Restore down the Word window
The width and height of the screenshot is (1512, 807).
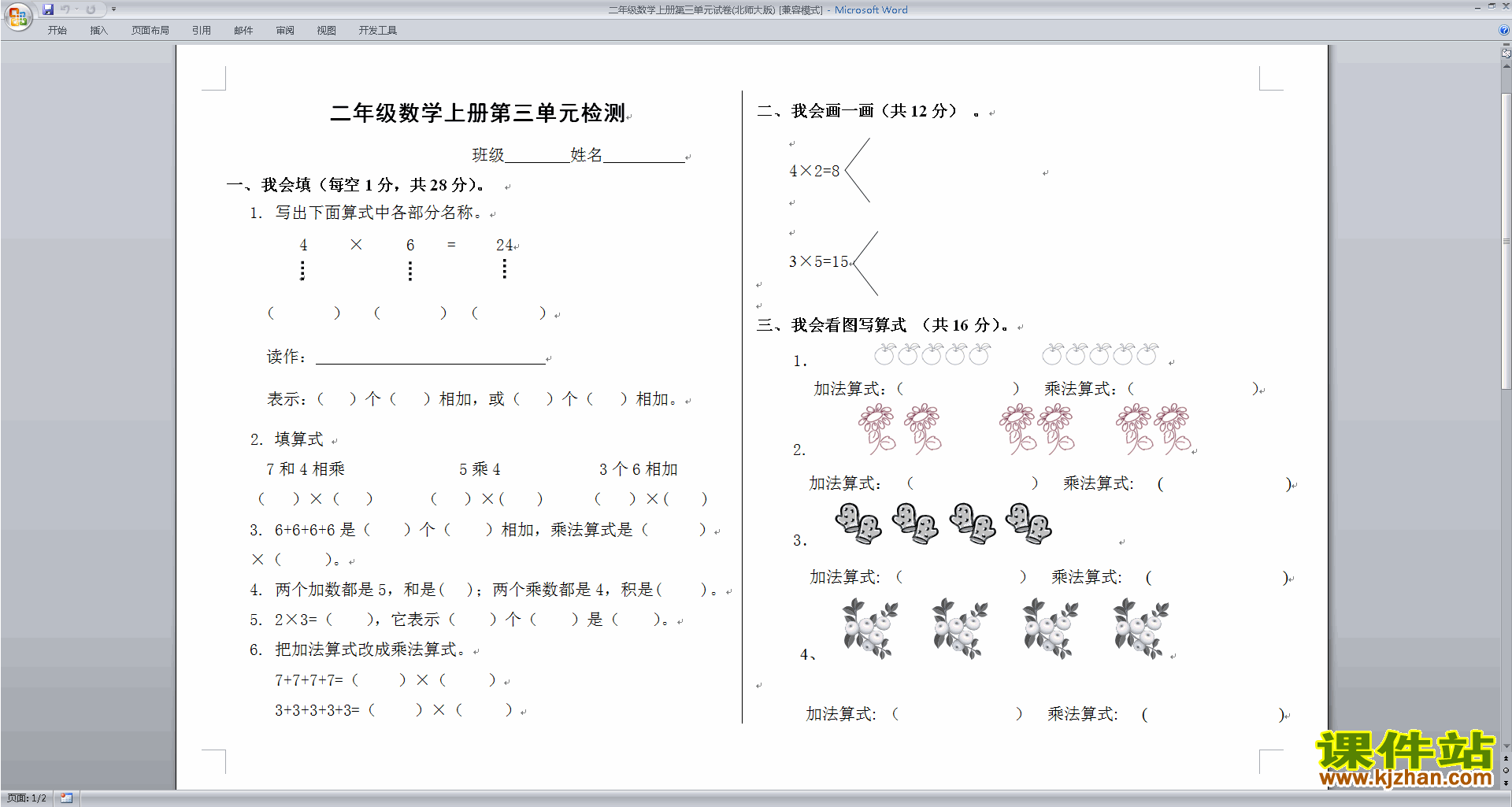[x=1492, y=7]
